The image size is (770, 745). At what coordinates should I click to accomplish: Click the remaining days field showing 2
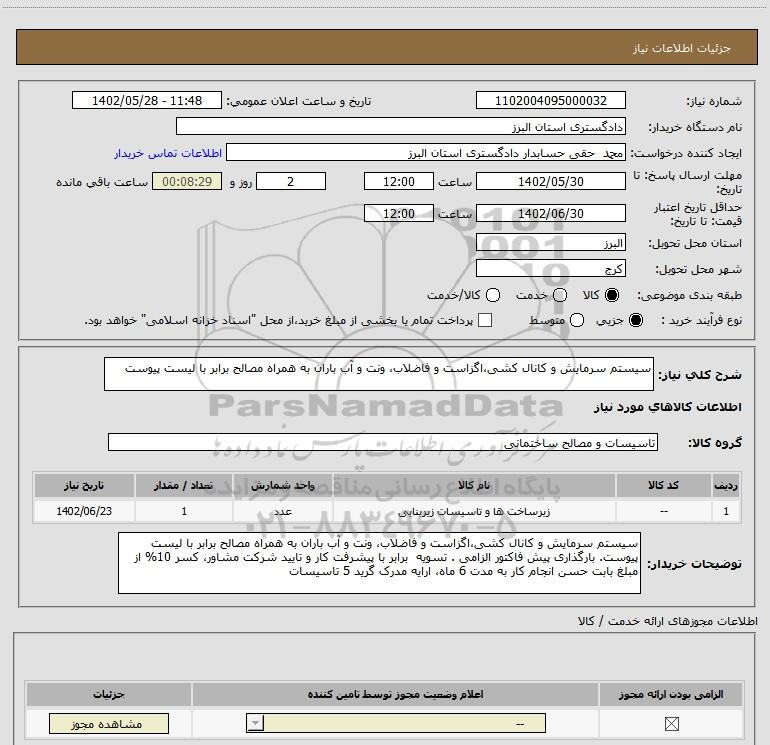click(x=291, y=181)
